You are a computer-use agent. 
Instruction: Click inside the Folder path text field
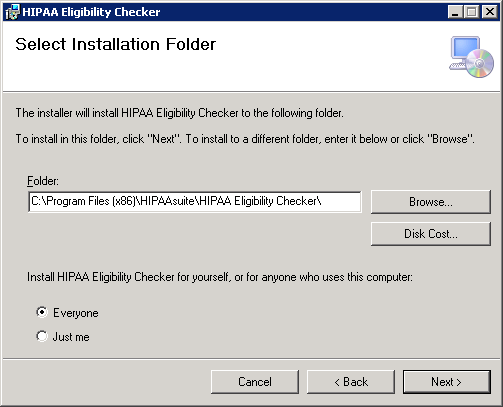click(195, 201)
